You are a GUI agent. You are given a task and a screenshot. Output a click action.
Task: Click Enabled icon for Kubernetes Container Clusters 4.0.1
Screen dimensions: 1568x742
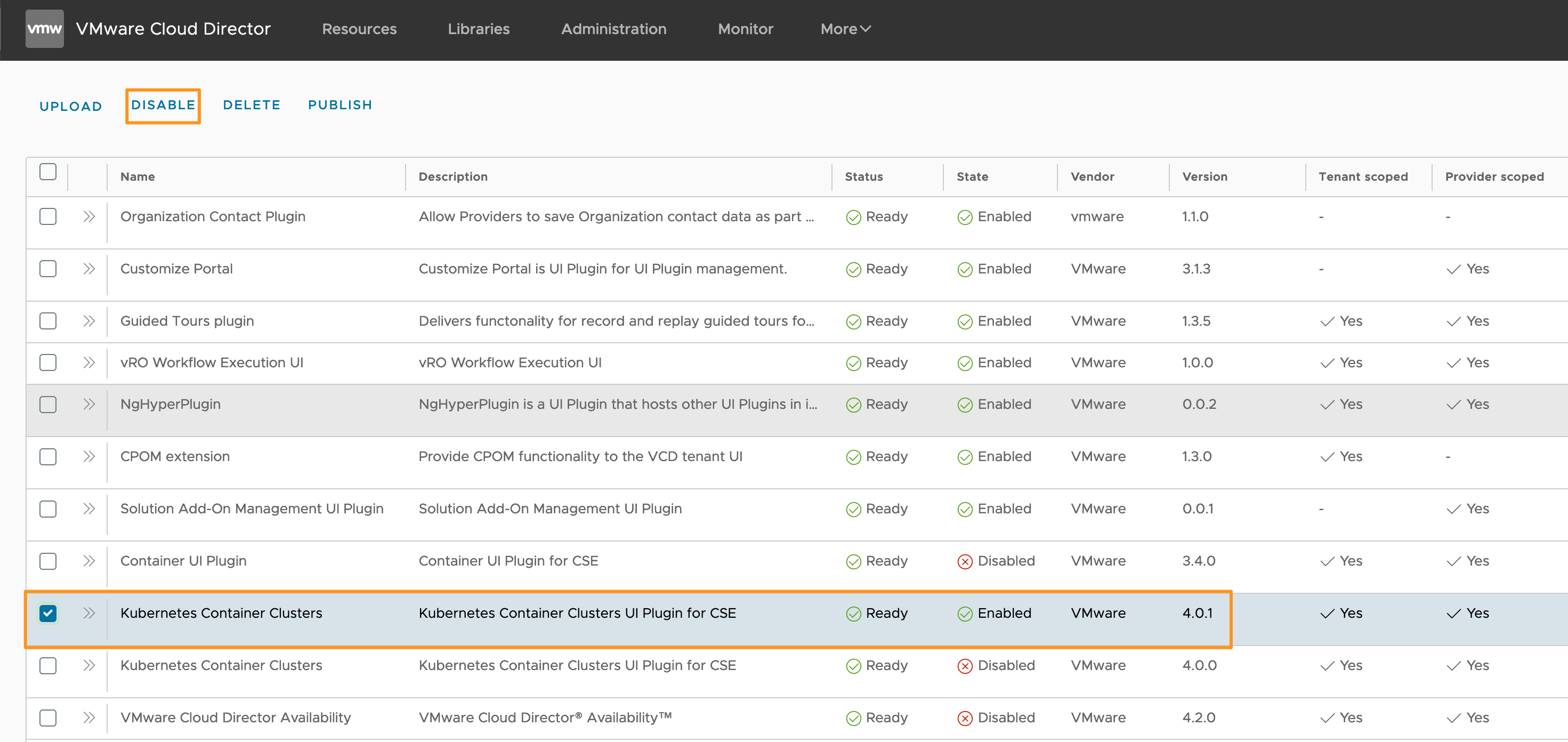965,614
